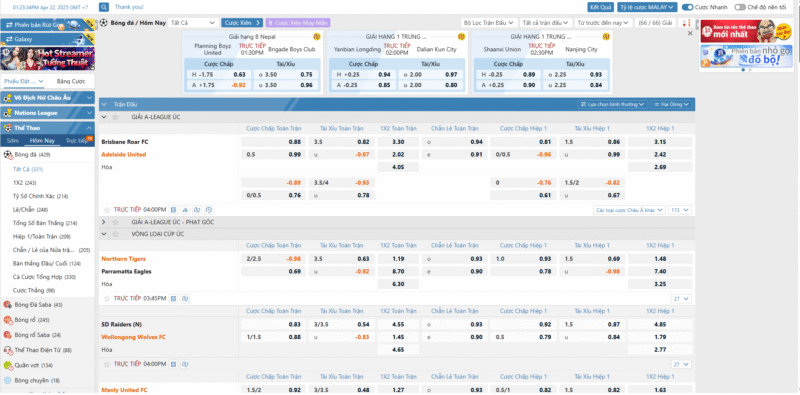Click the Thể Thao Điện Tử controller icon

click(x=7, y=350)
